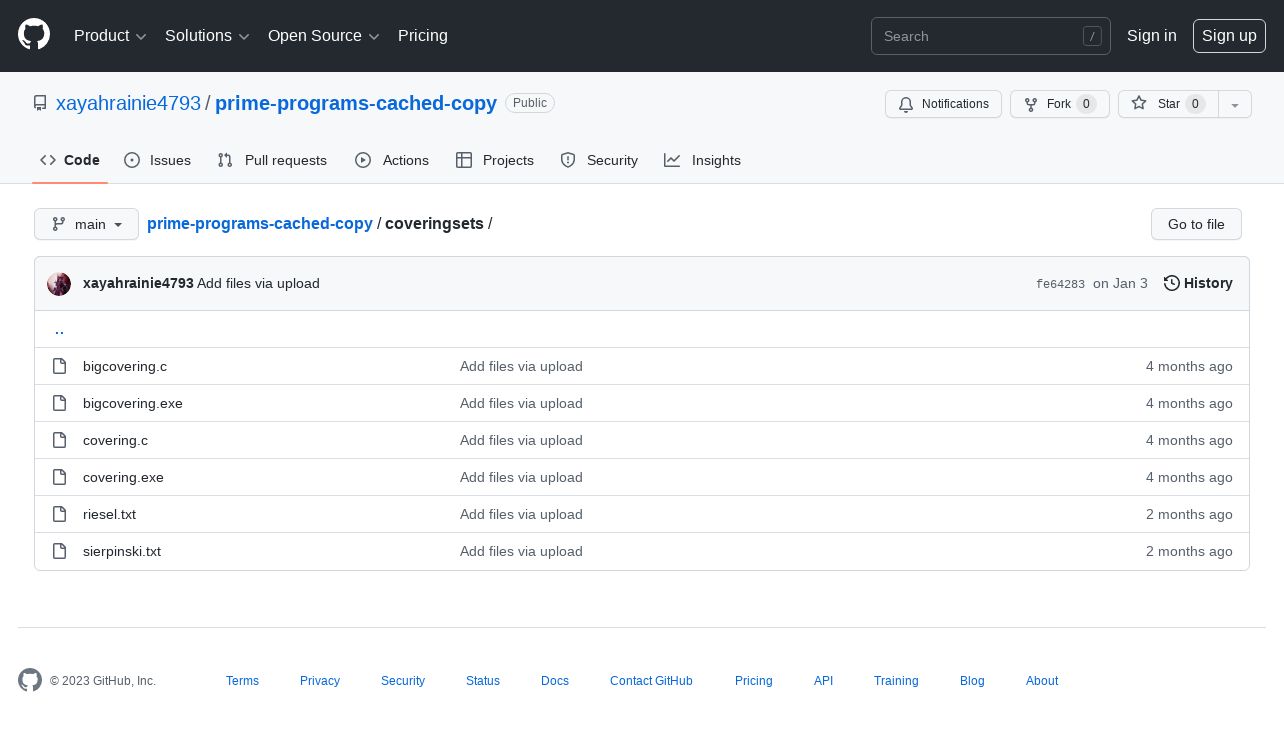Switch to the Actions tab
This screenshot has height=742, width=1284.
tap(392, 160)
